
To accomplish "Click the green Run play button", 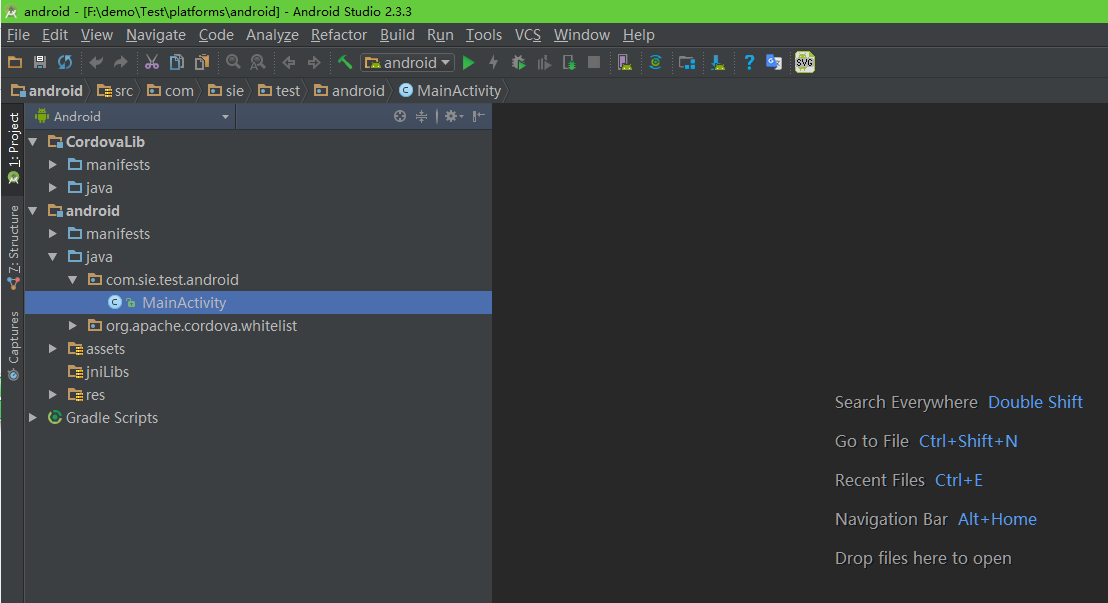I will click(x=468, y=62).
